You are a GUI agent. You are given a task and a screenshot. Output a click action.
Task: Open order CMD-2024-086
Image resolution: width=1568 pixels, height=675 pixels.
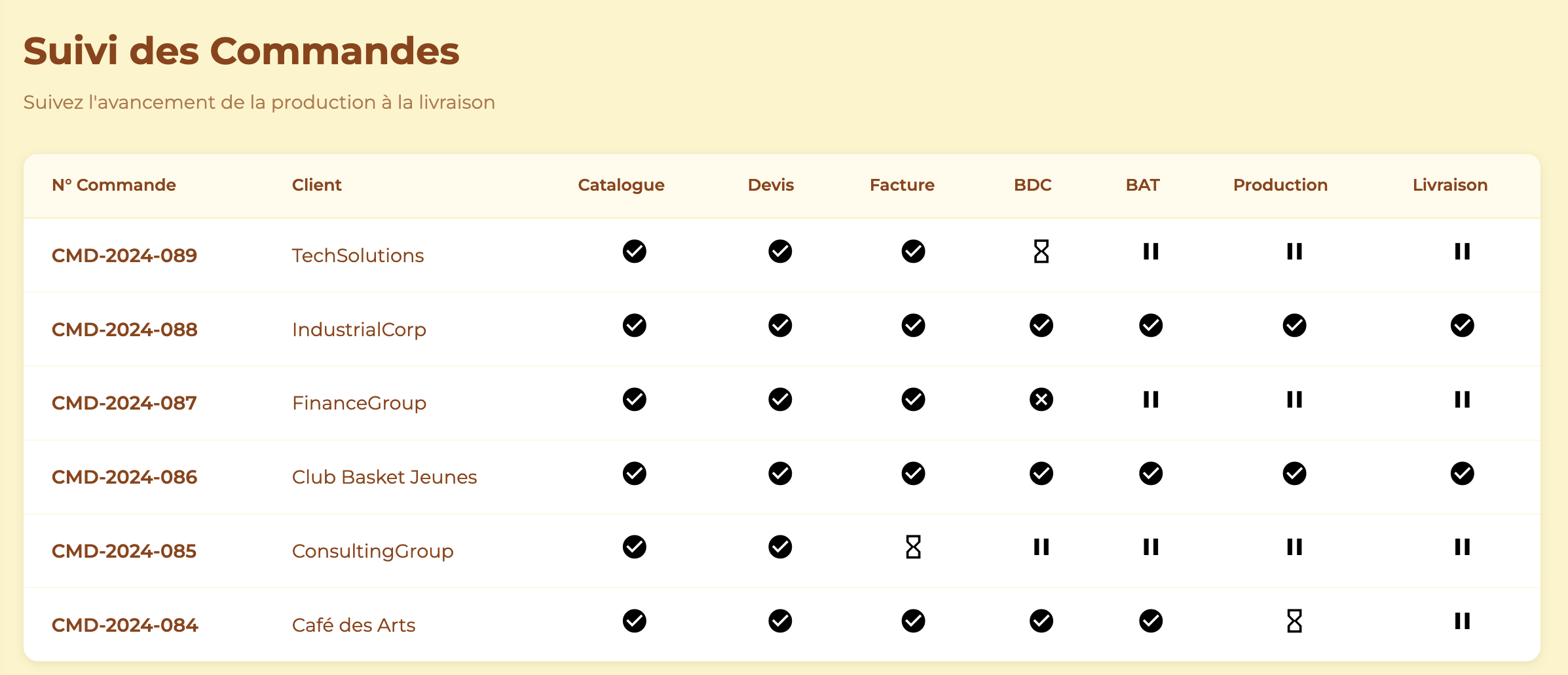coord(124,477)
